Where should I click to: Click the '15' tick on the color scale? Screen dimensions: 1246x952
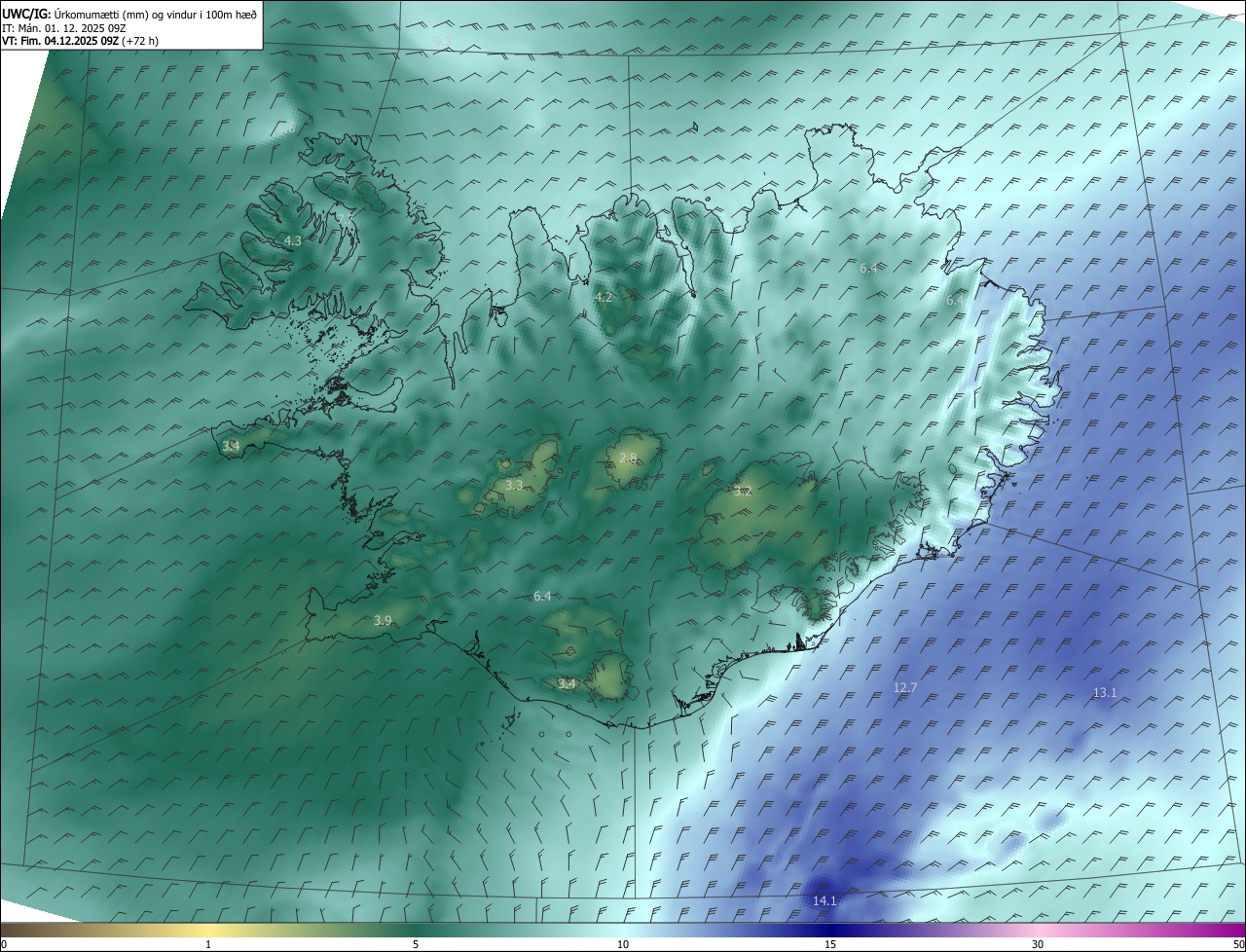830,944
